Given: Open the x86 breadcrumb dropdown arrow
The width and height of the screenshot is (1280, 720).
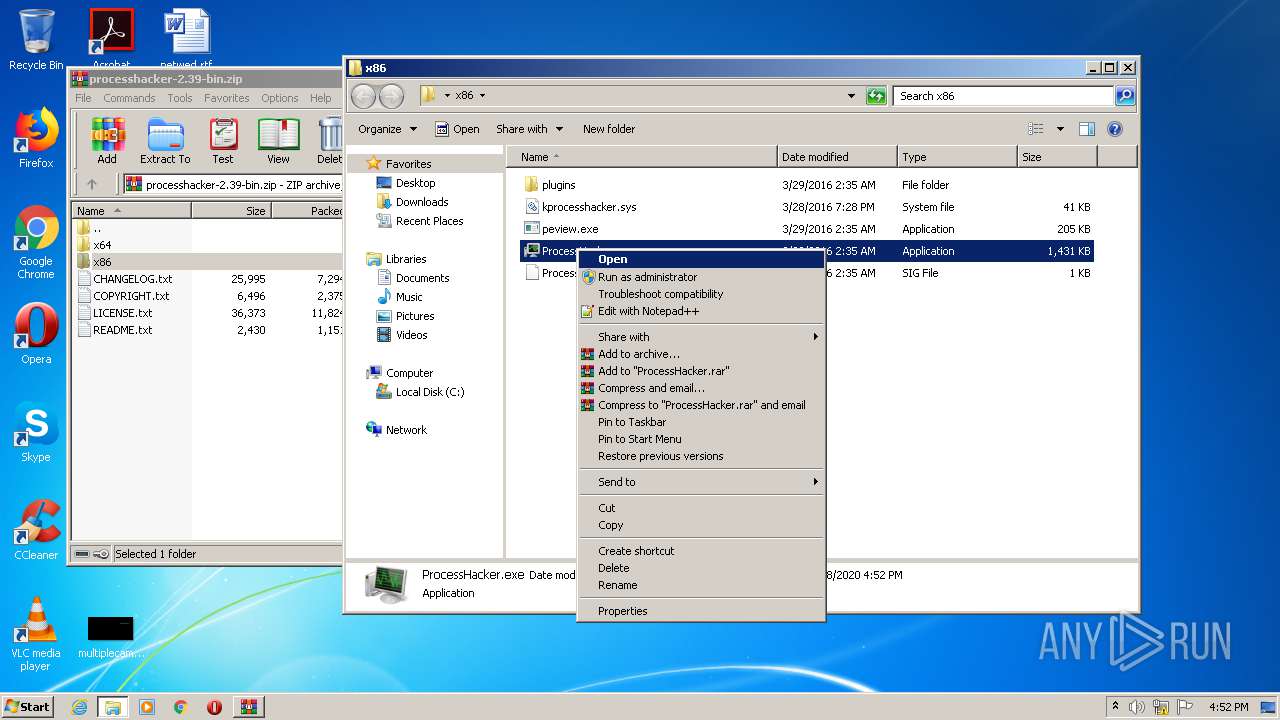Looking at the screenshot, I should point(482,96).
